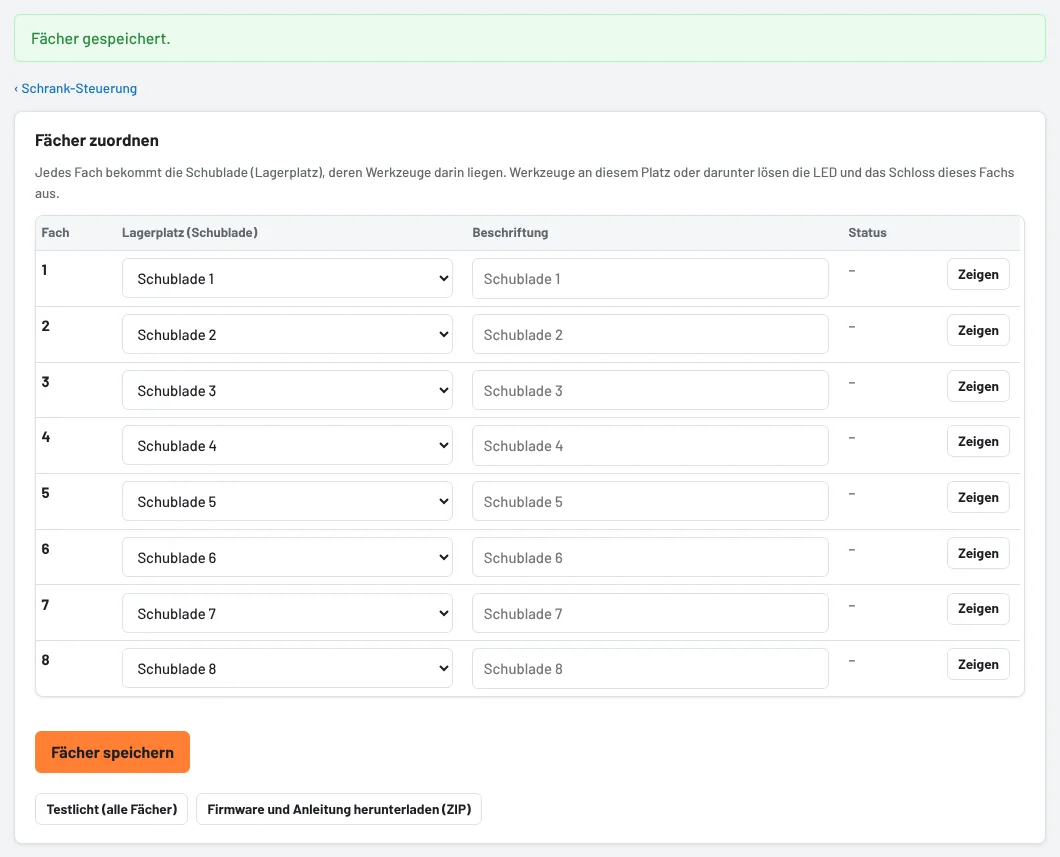Click the 'Beschriftung' column header
The width and height of the screenshot is (1060, 857).
510,232
